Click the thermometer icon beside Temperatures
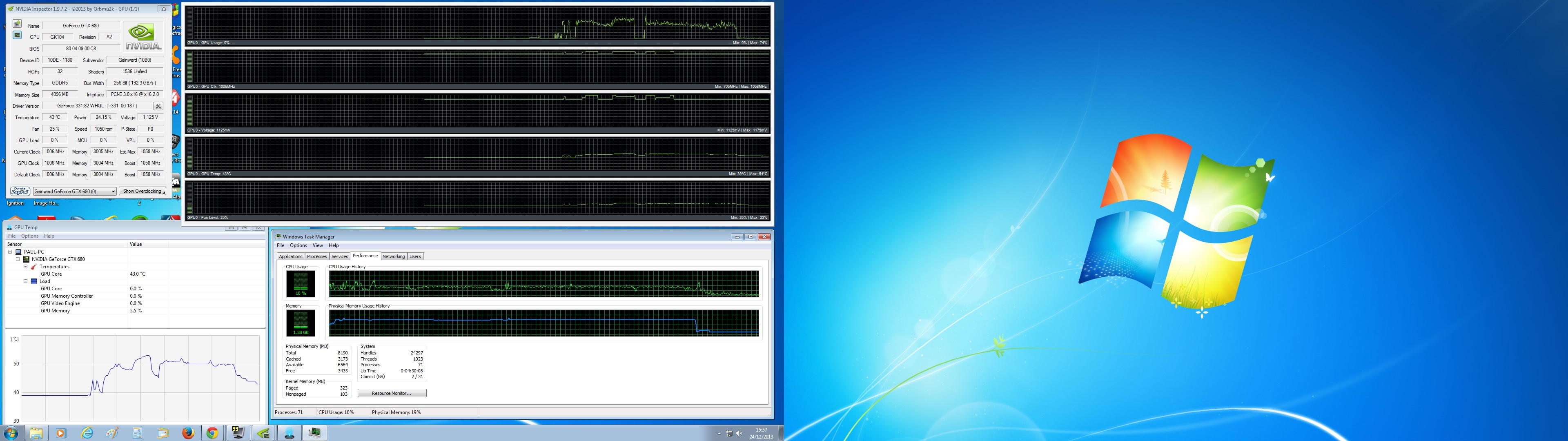 pos(34,267)
